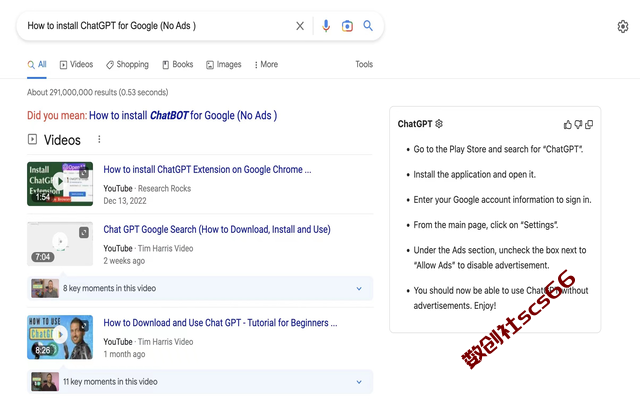
Task: Click the Videos section play icon
Action: [32, 140]
